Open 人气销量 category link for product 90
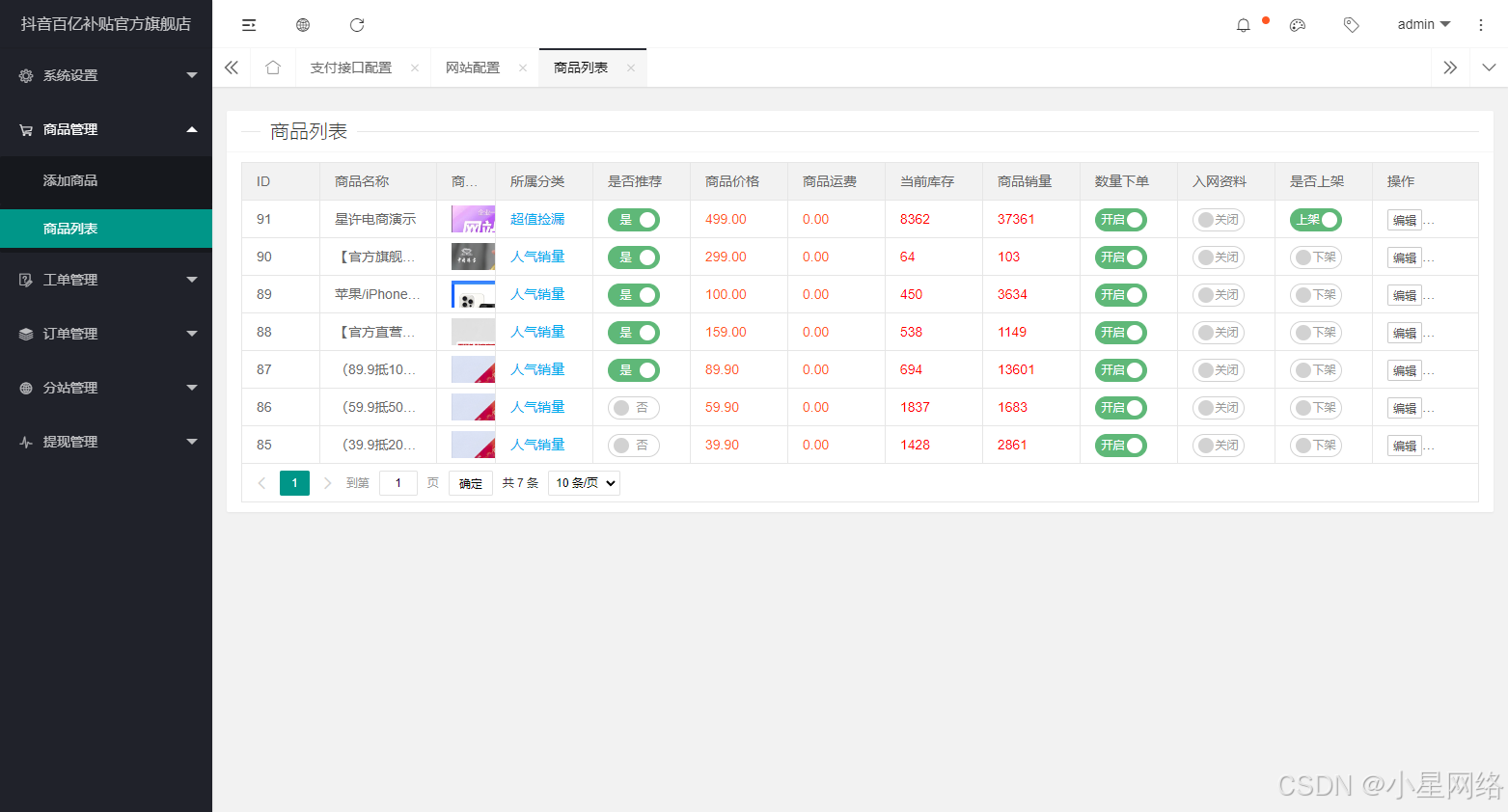1508x812 pixels. coord(537,257)
